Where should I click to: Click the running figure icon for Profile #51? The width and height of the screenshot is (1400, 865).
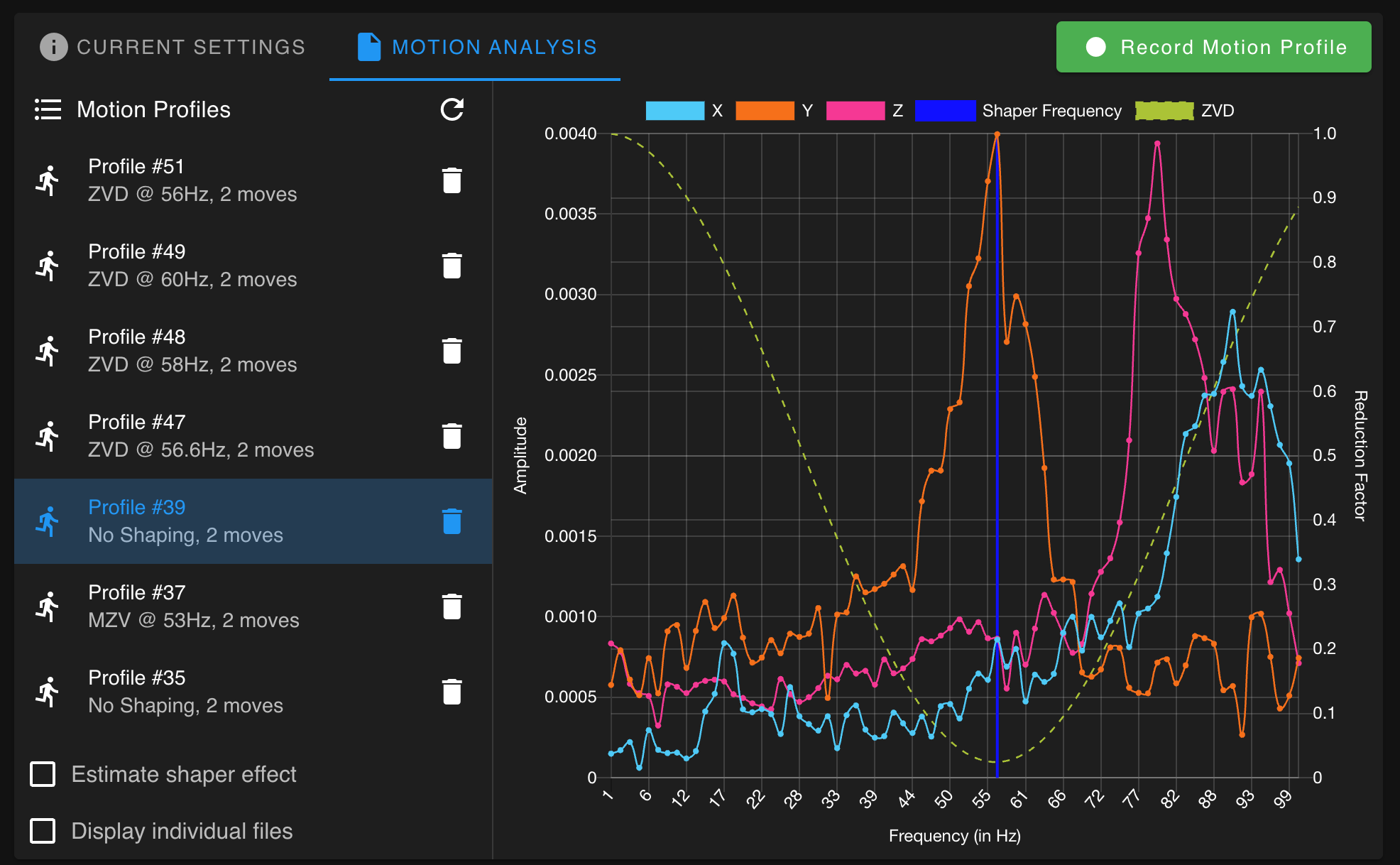(x=48, y=180)
